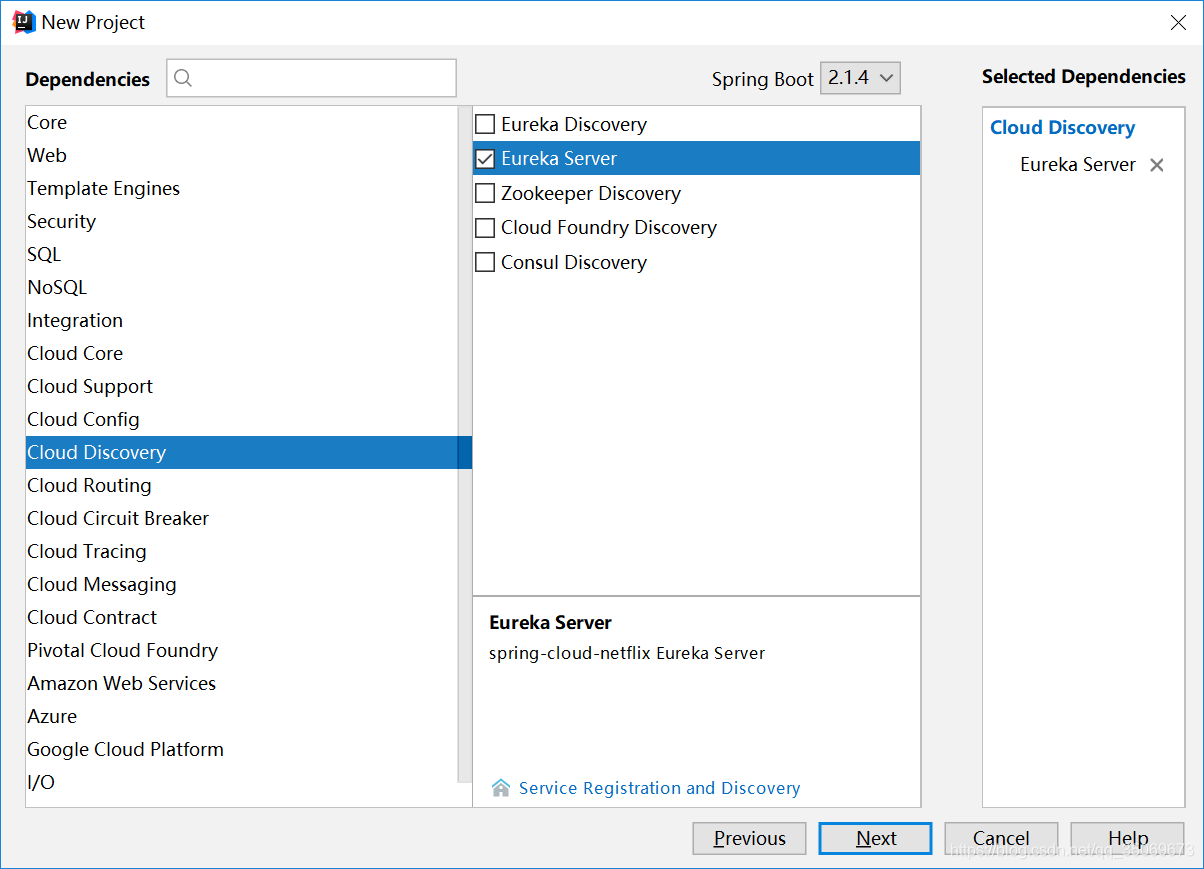Cancel the New Project wizard
This screenshot has height=869, width=1204.
(x=1001, y=839)
